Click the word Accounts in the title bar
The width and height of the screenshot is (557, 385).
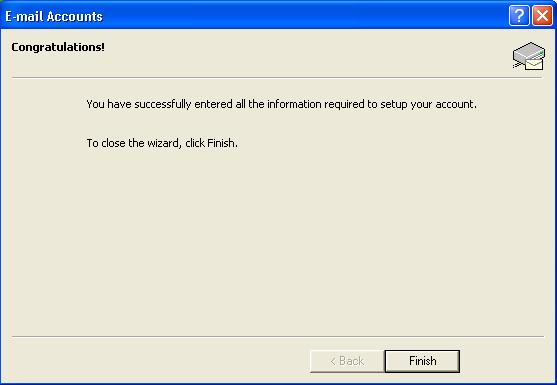pos(75,16)
